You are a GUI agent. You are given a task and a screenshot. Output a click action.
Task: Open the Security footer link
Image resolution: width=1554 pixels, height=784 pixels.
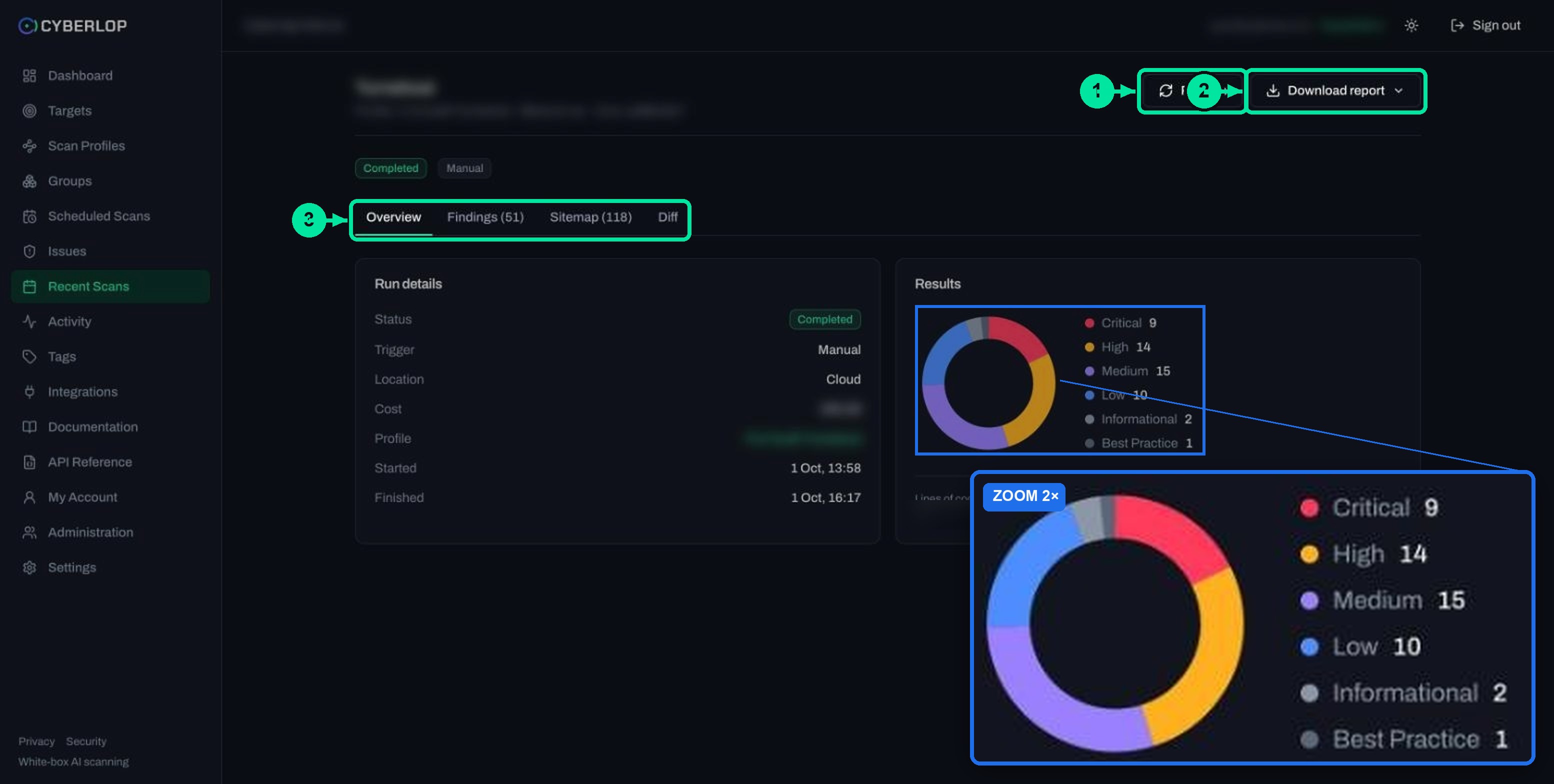86,741
